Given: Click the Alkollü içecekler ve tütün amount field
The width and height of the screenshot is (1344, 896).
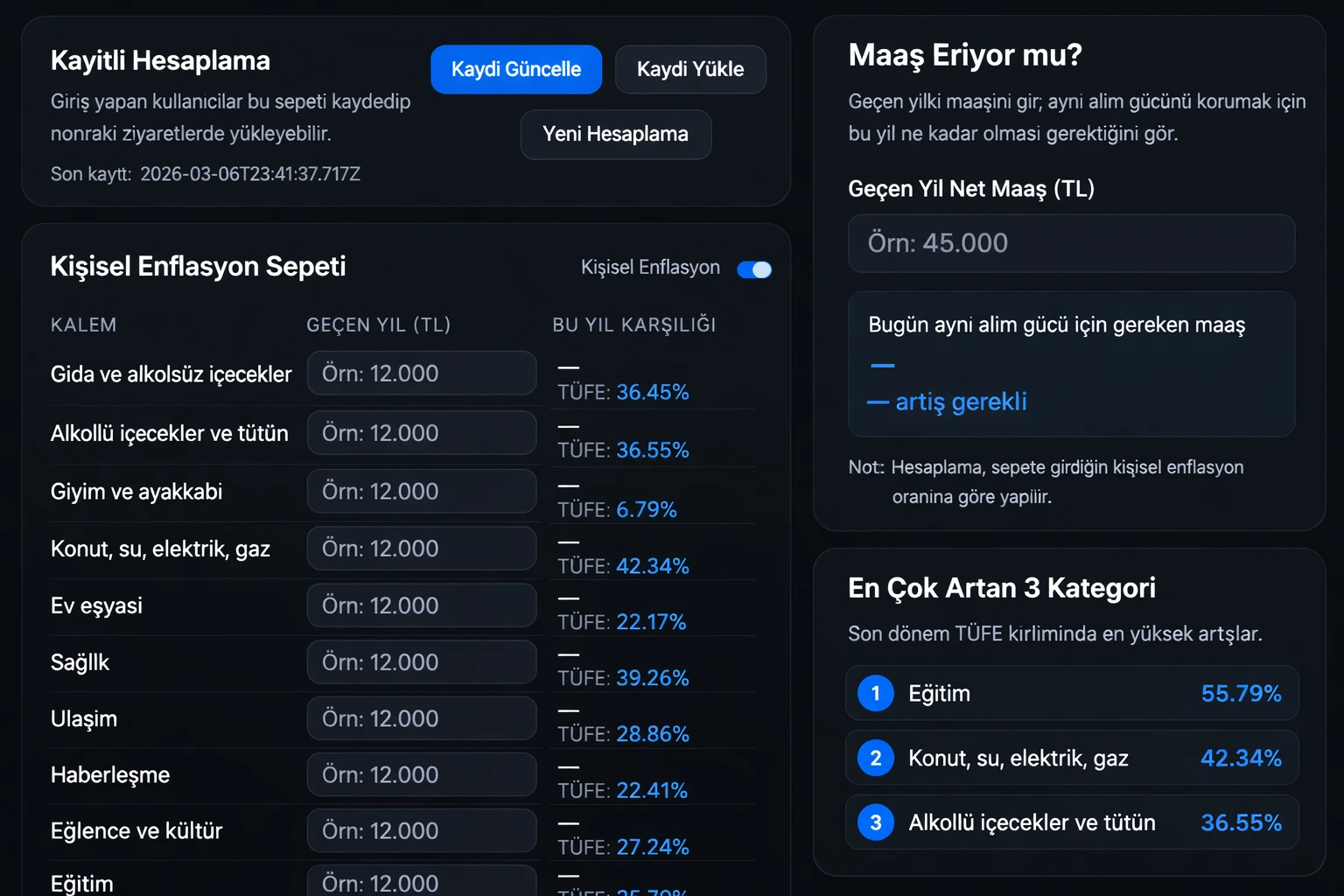Looking at the screenshot, I should pyautogui.click(x=421, y=432).
